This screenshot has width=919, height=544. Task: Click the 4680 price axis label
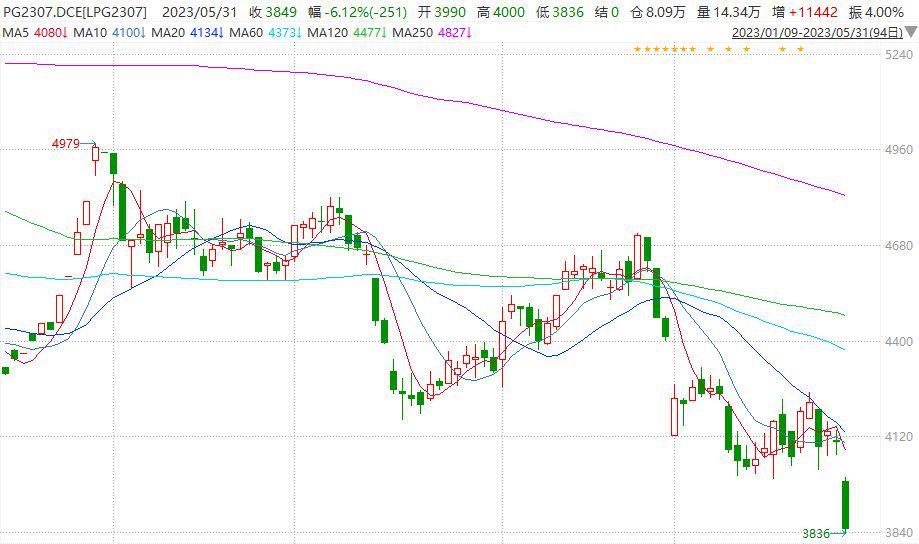[899, 246]
